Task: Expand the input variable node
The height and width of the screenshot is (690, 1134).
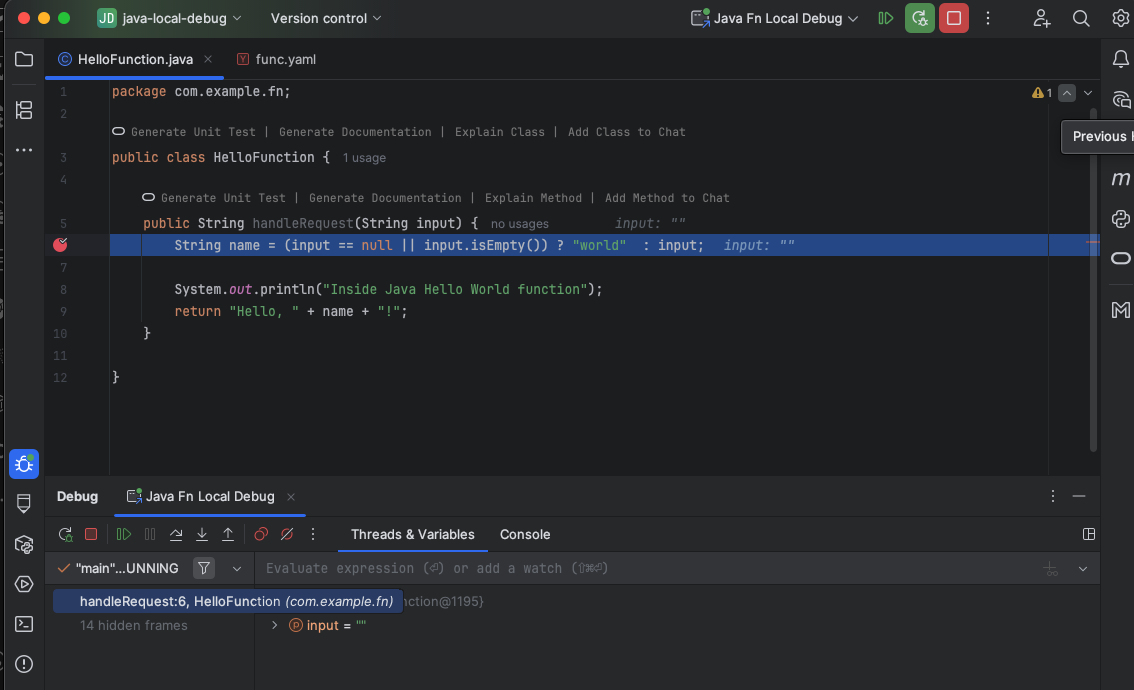Action: 275,626
